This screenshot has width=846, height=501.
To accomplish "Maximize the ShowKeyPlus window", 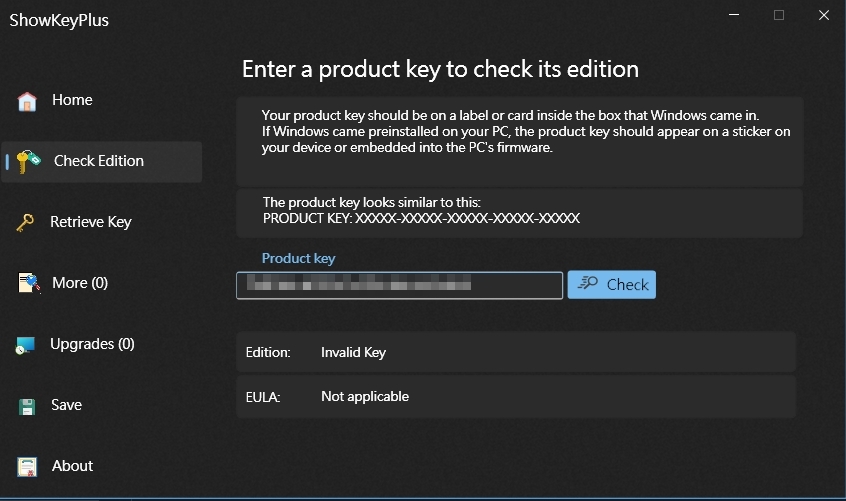I will [779, 15].
